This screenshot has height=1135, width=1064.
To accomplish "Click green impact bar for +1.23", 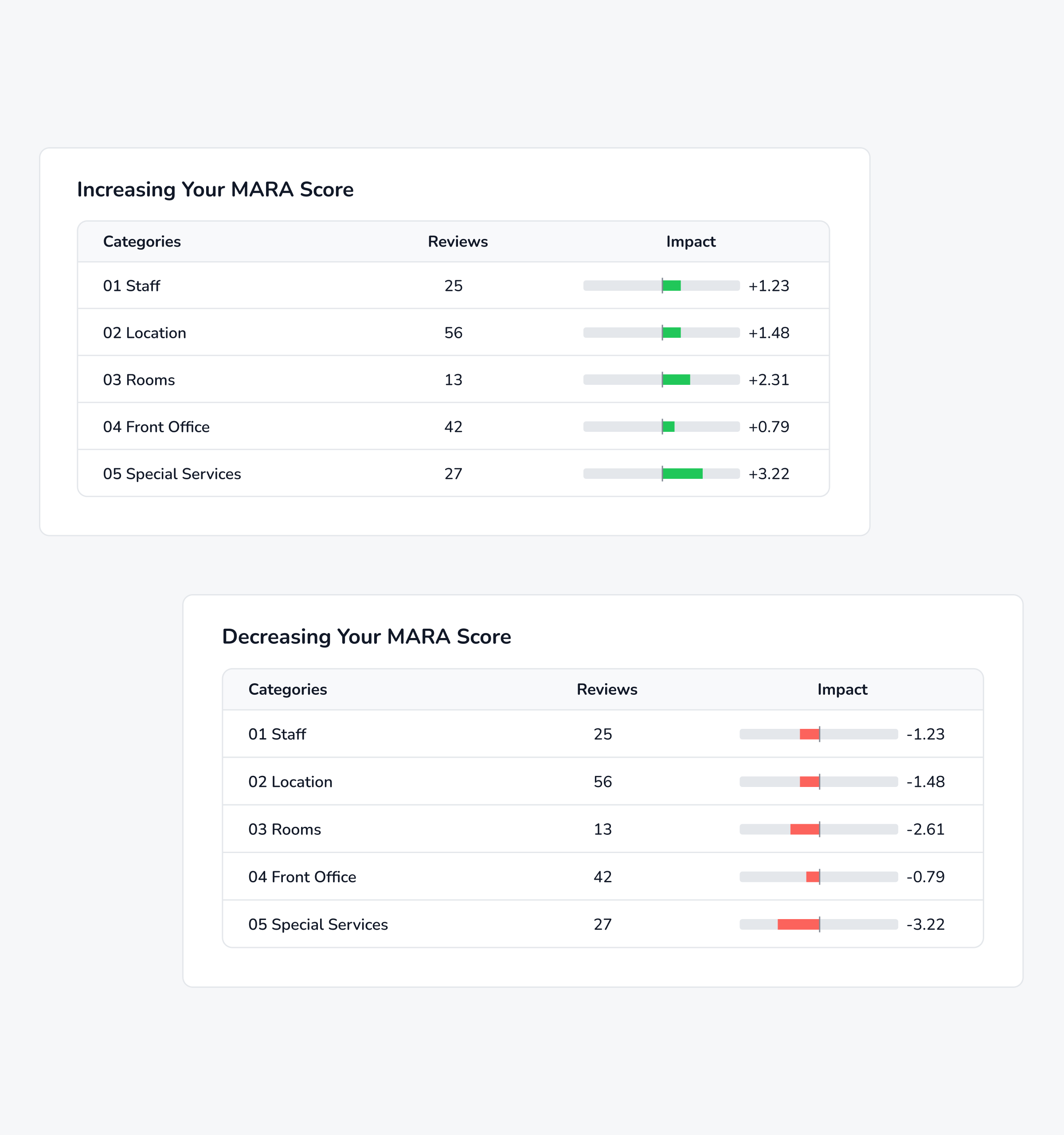I will 672,286.
